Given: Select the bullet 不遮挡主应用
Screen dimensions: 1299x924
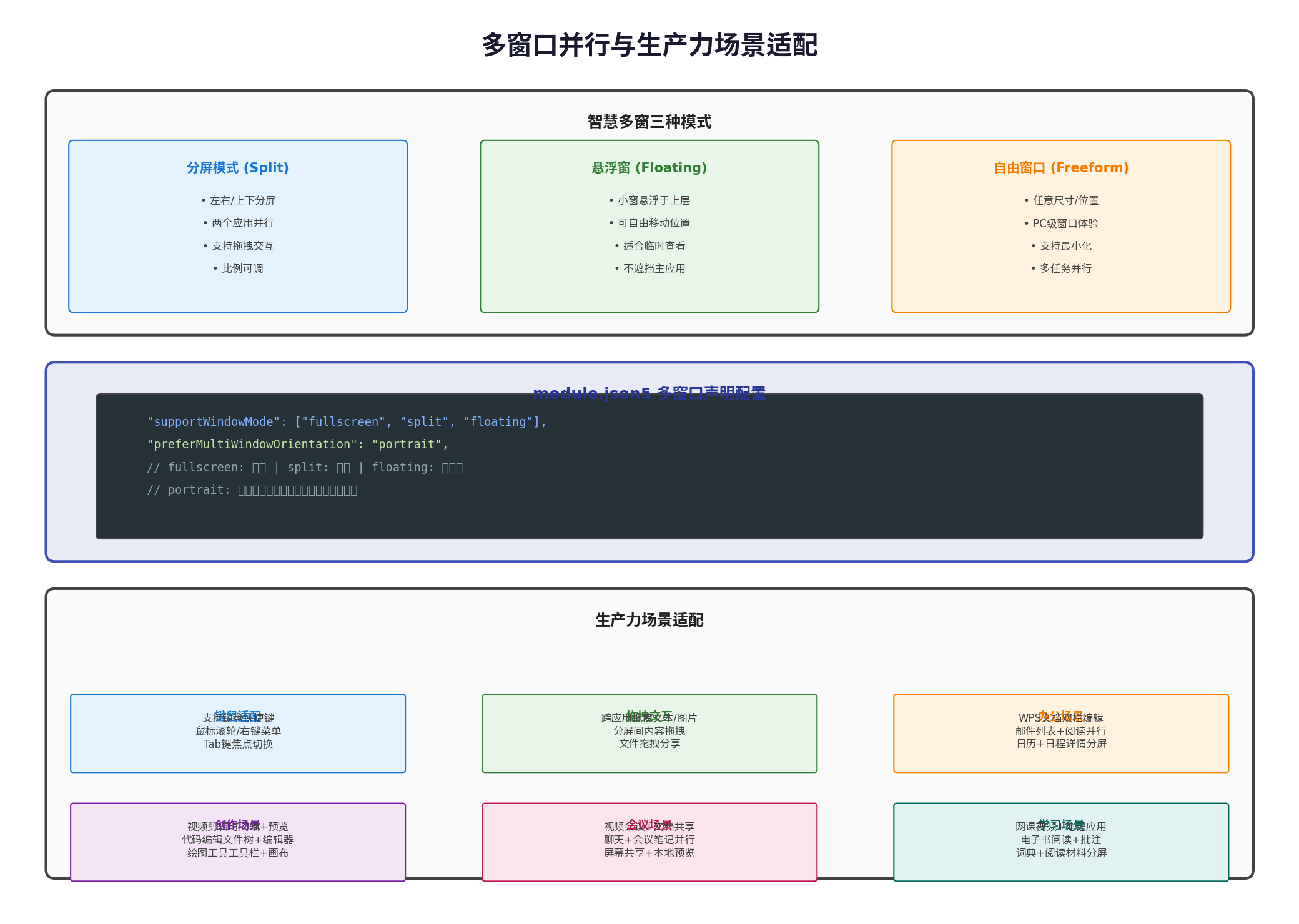Looking at the screenshot, I should (649, 268).
